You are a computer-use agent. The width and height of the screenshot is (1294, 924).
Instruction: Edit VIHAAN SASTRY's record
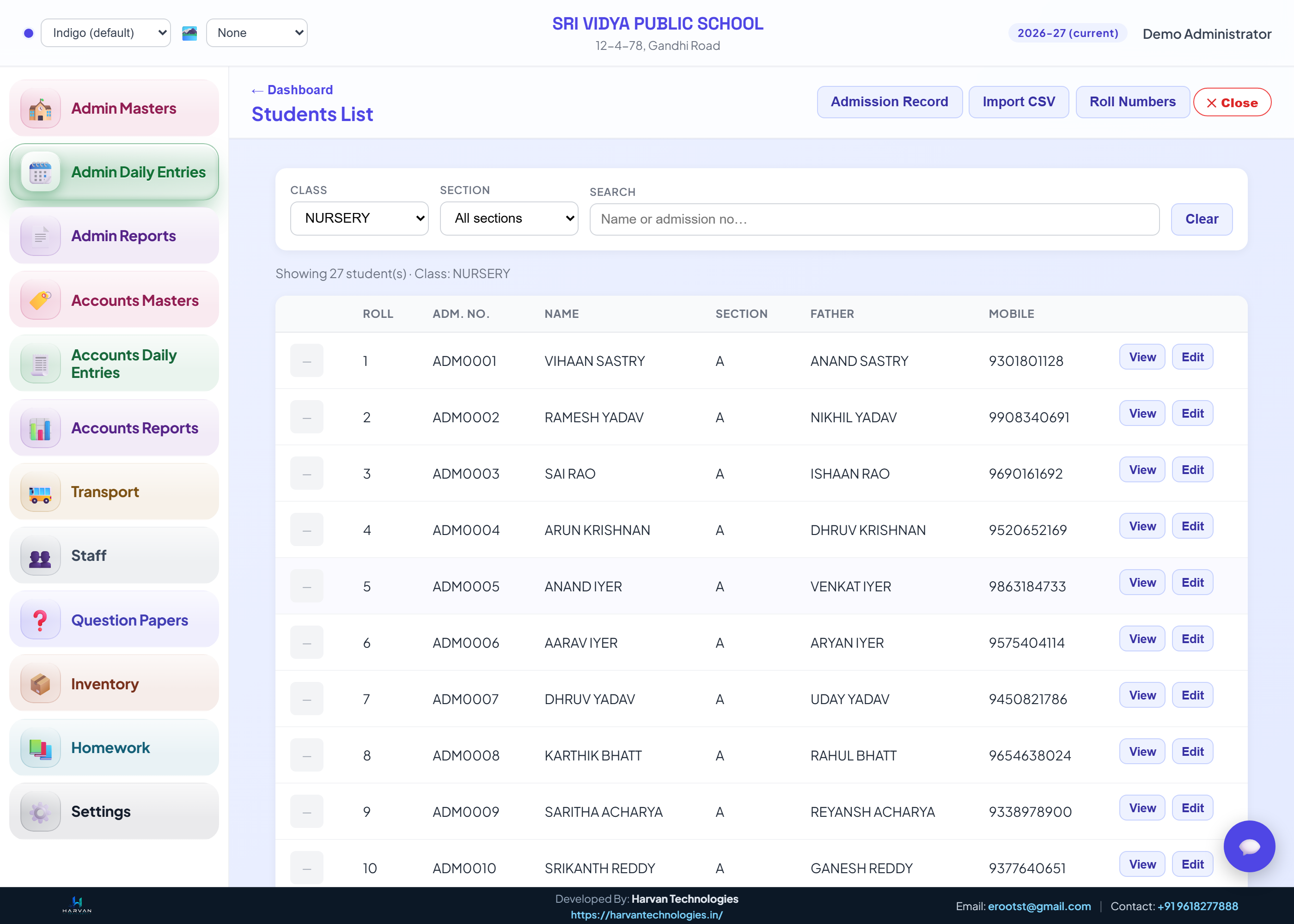pos(1192,357)
